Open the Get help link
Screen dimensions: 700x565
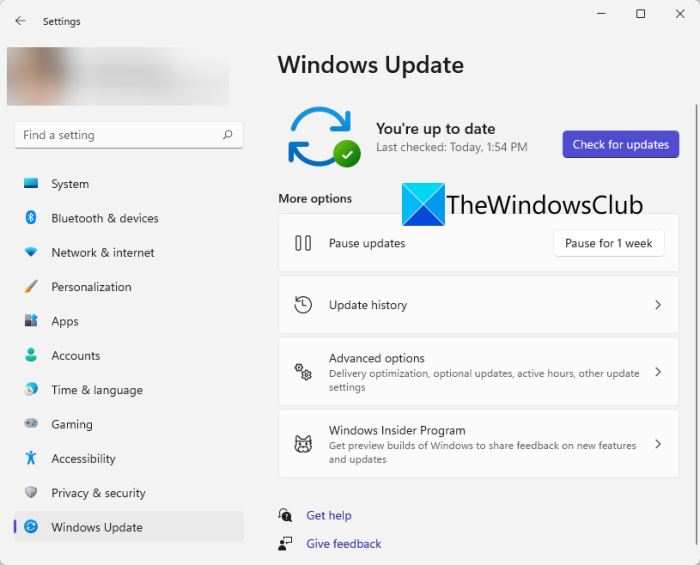tap(329, 515)
